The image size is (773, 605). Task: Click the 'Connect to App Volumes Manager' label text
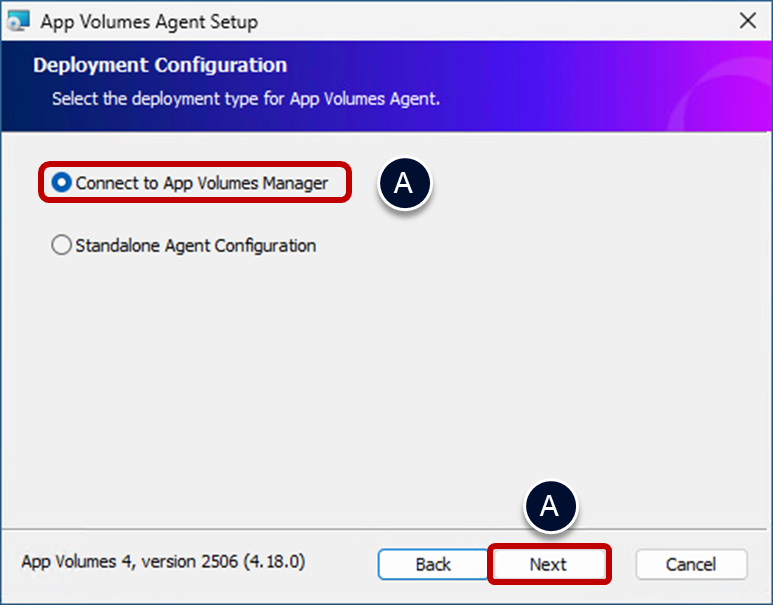click(x=201, y=183)
